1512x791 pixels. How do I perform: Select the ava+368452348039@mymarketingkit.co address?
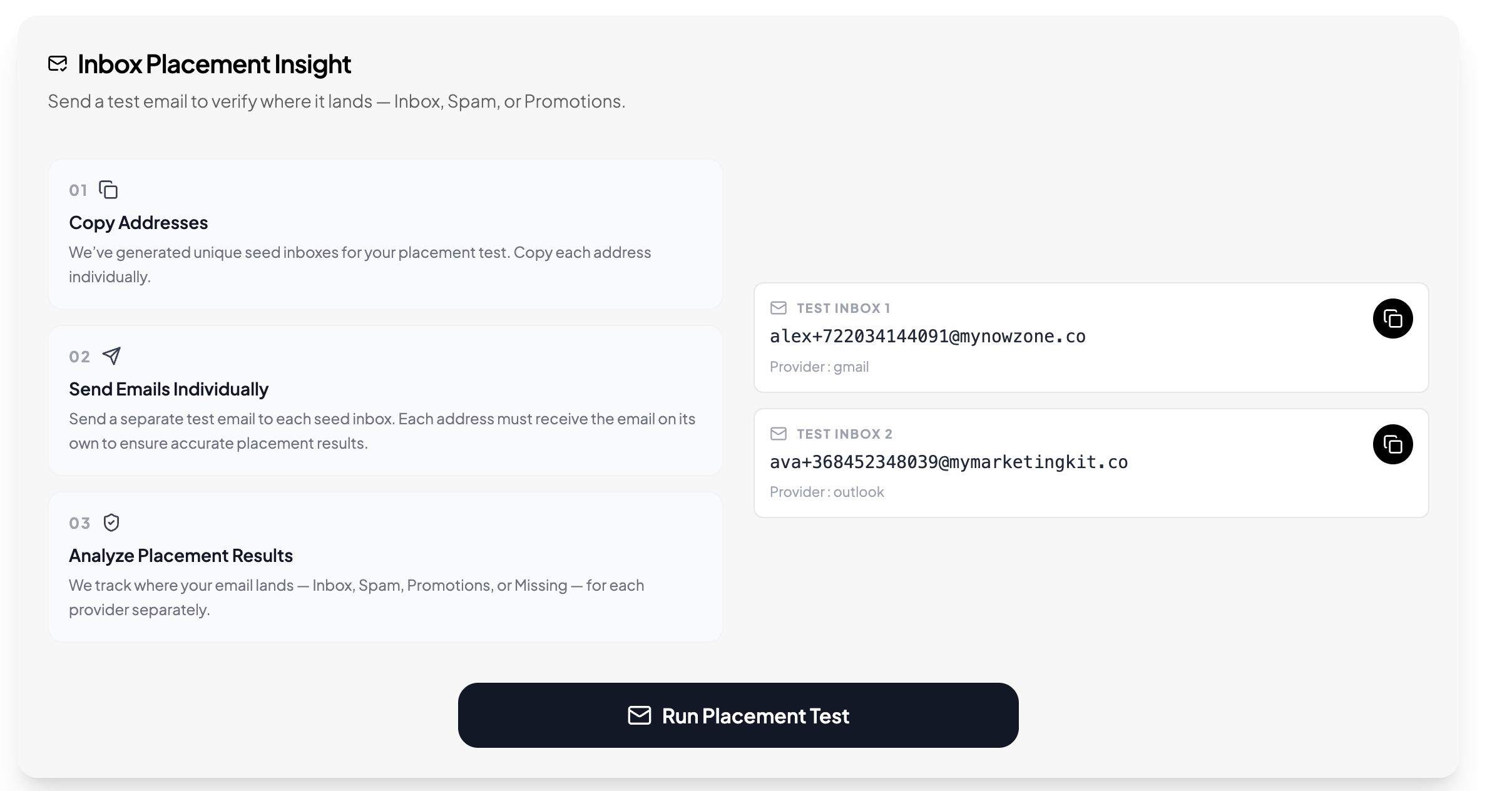click(949, 462)
